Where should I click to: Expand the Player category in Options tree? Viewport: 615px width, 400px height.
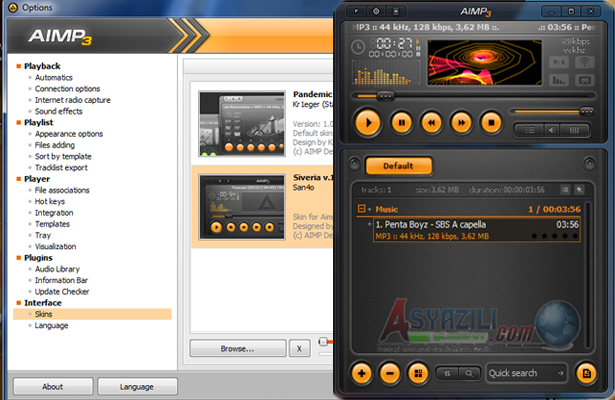point(37,179)
